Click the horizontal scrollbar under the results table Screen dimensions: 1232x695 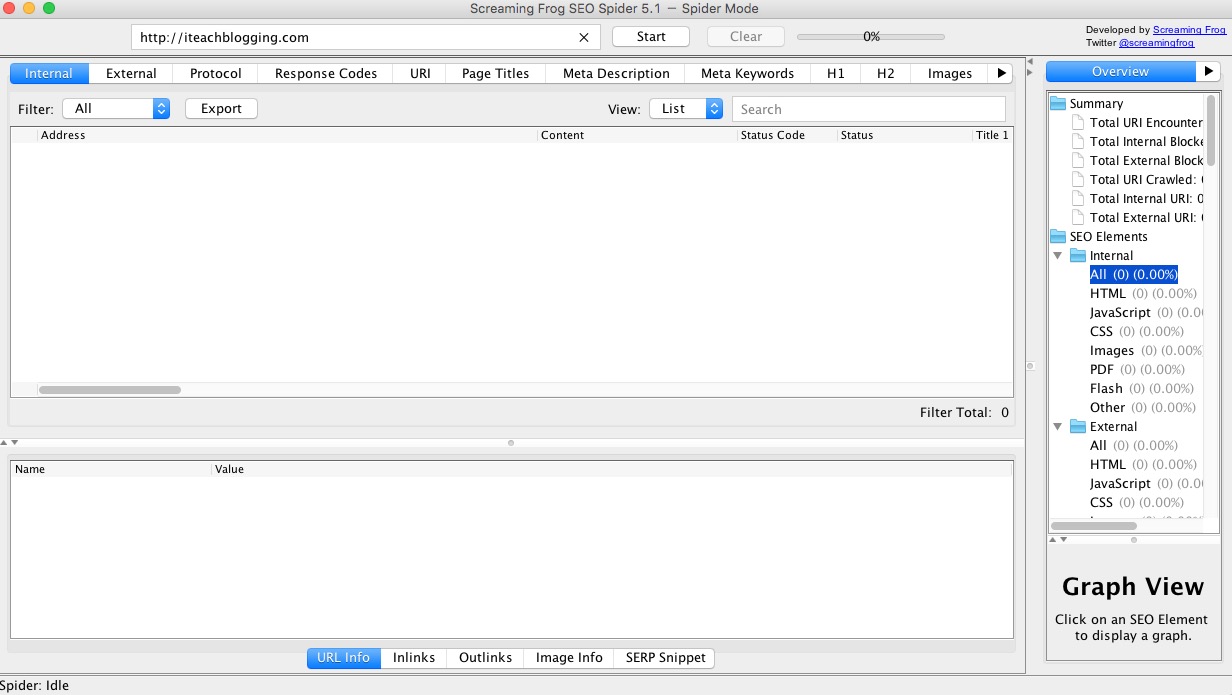(110, 390)
